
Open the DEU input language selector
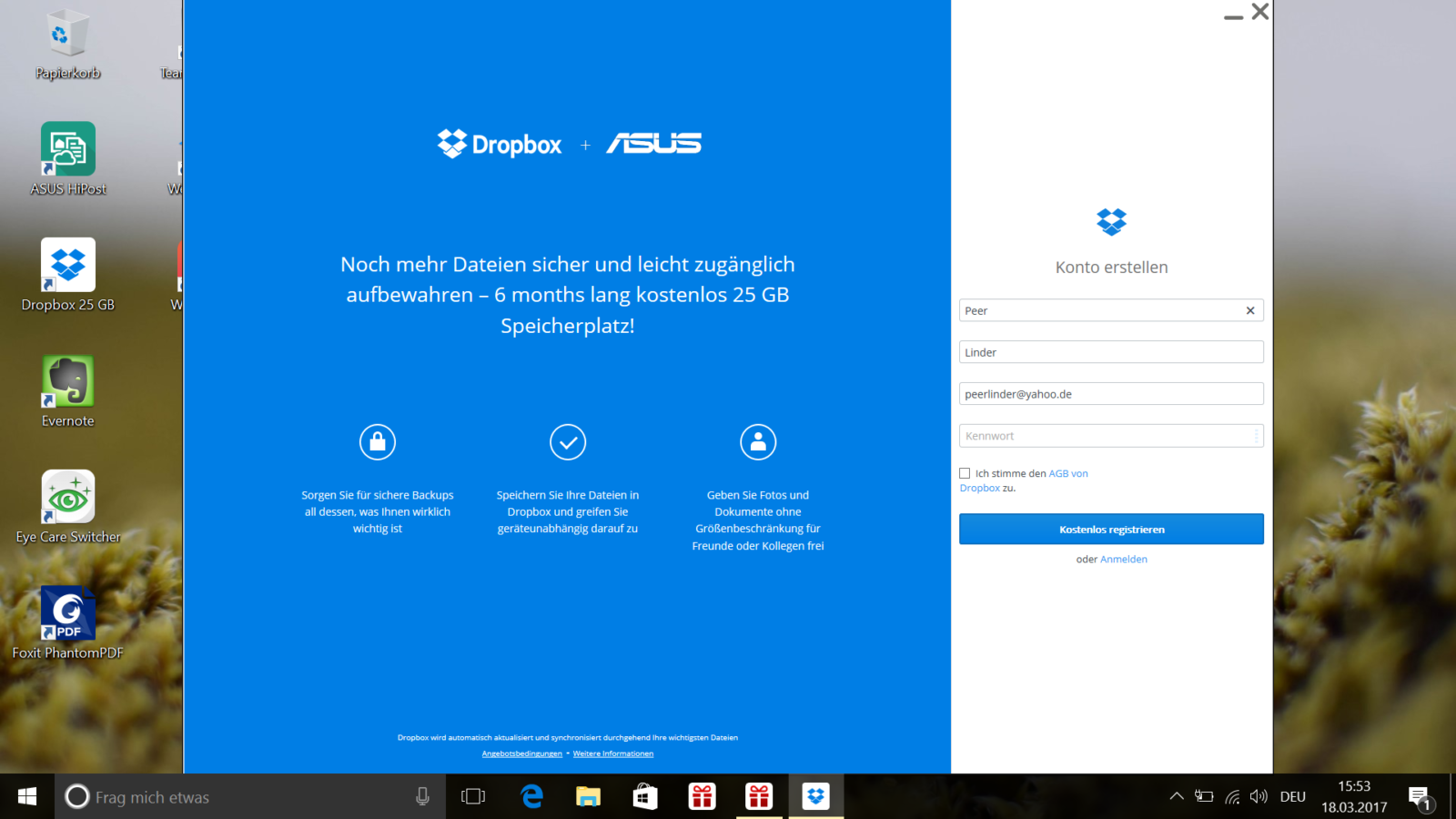coord(1292,797)
